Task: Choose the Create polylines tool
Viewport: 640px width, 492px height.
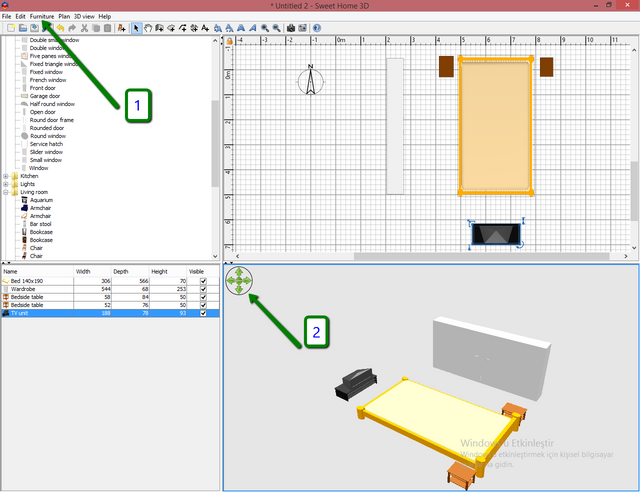Action: [182, 28]
